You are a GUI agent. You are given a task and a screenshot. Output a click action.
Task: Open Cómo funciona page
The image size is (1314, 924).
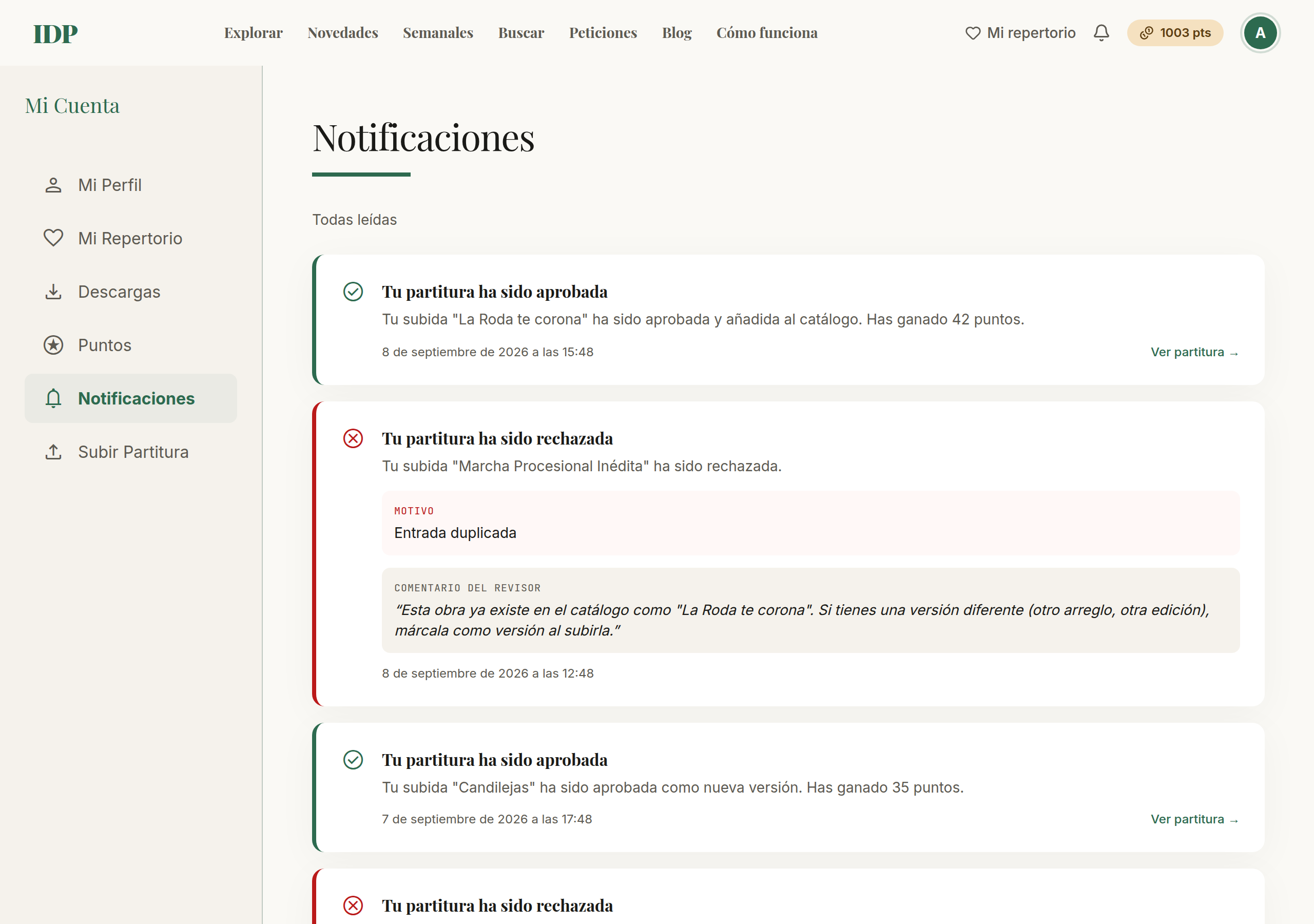click(767, 33)
